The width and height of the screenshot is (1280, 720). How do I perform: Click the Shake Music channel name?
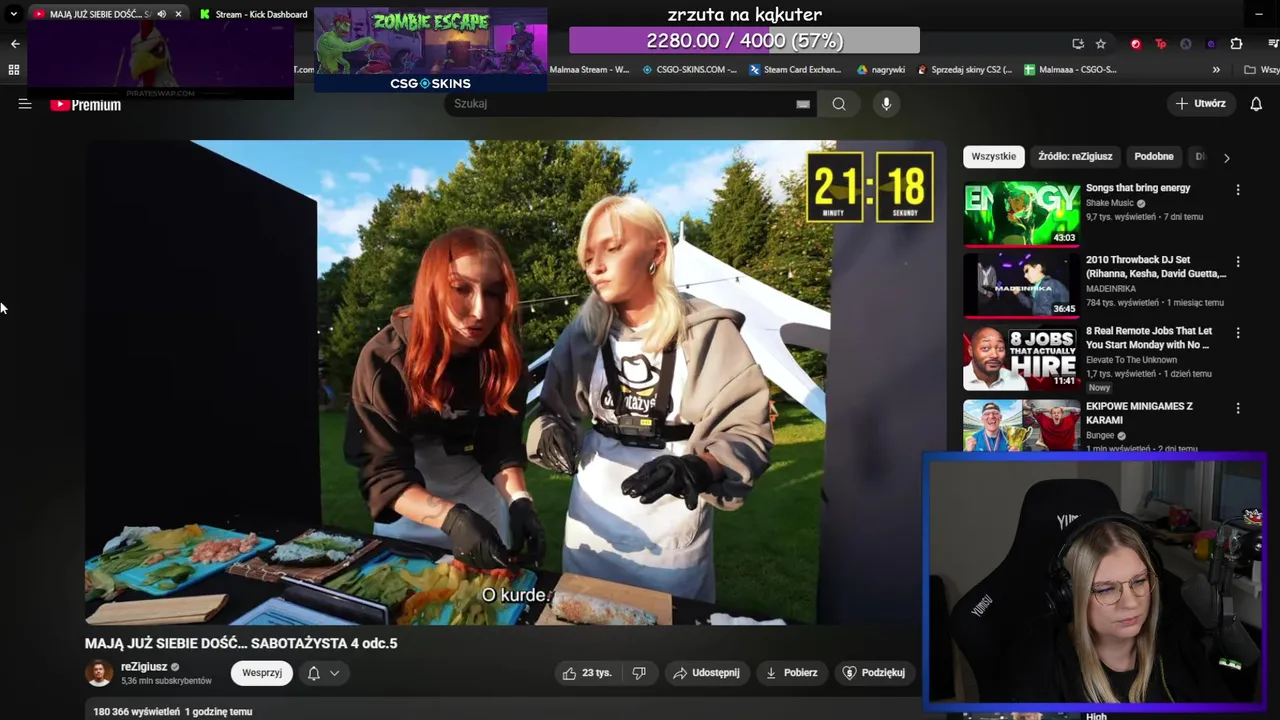[x=1110, y=203]
